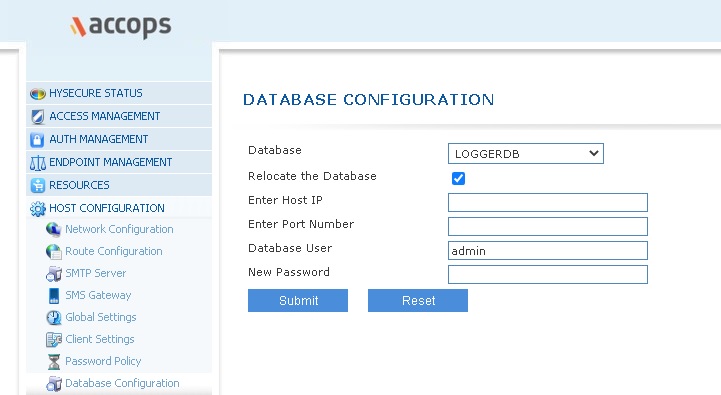This screenshot has height=395, width=721.
Task: Open the SMTP Server menu item
Action: [x=95, y=273]
